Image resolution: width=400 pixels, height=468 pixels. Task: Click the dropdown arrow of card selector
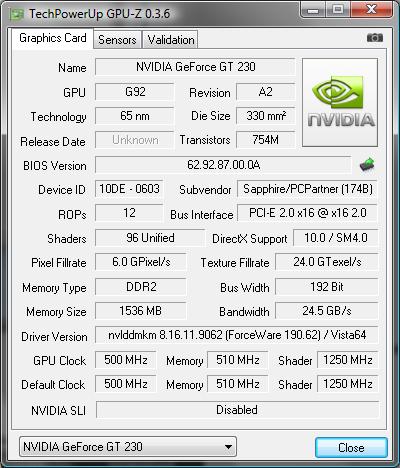point(228,447)
